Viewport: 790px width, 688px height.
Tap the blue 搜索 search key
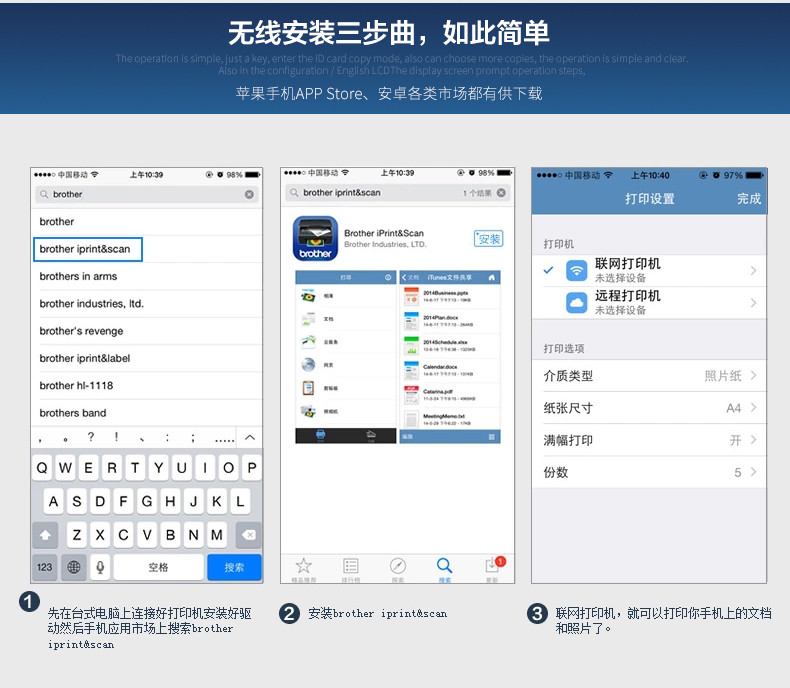click(234, 568)
